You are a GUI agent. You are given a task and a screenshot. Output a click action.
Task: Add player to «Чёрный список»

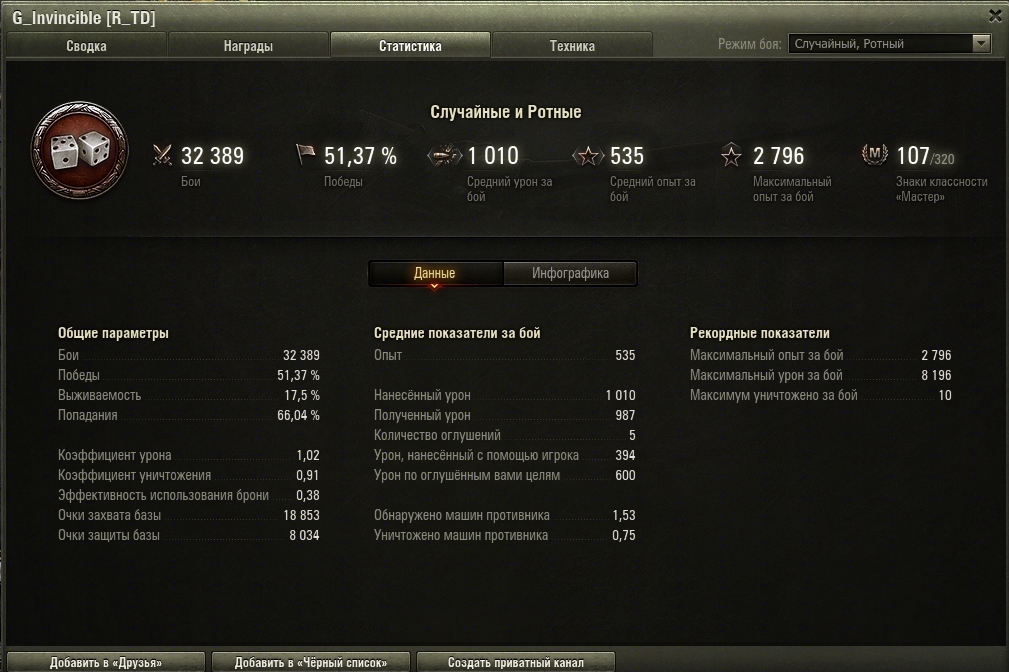click(x=311, y=662)
